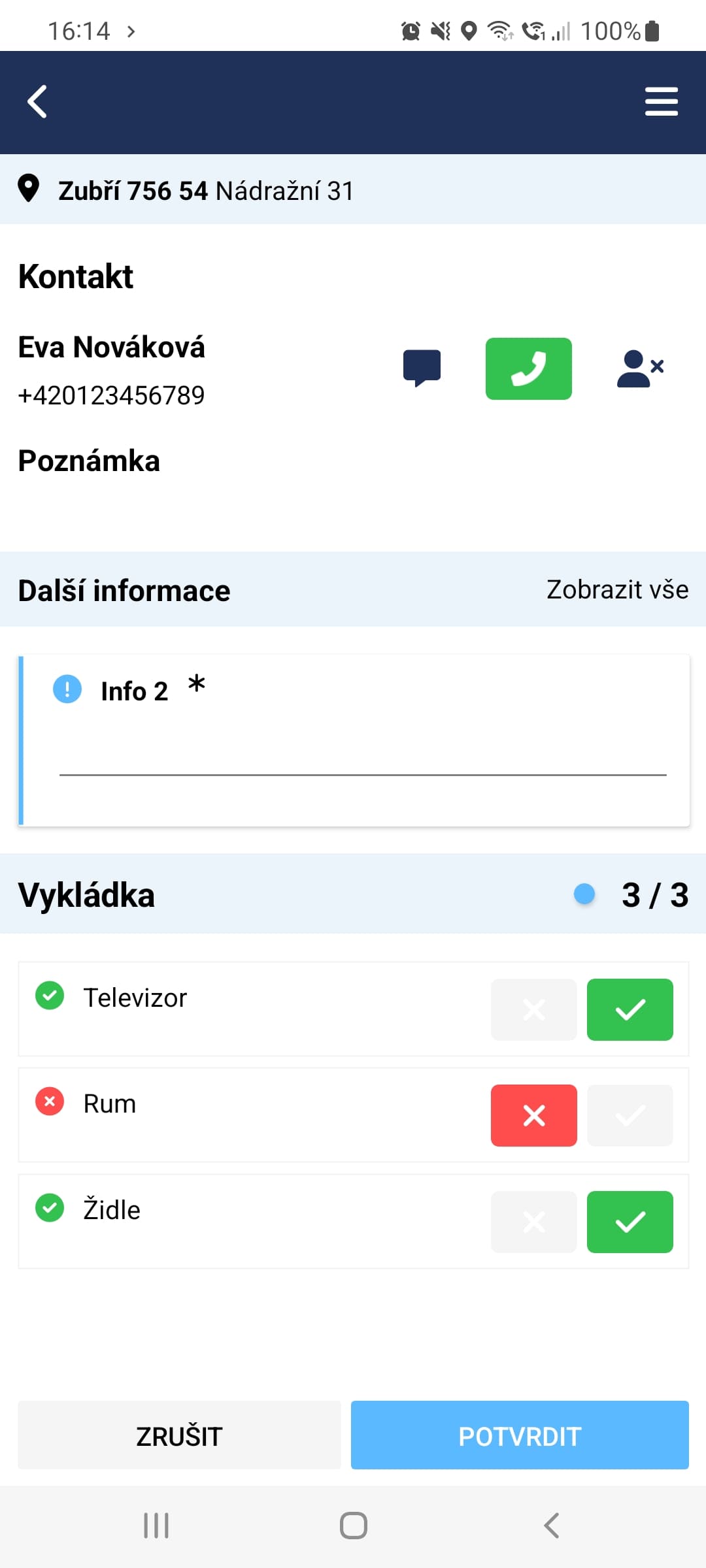
Task: Send message to Eva Nováková
Action: 422,368
